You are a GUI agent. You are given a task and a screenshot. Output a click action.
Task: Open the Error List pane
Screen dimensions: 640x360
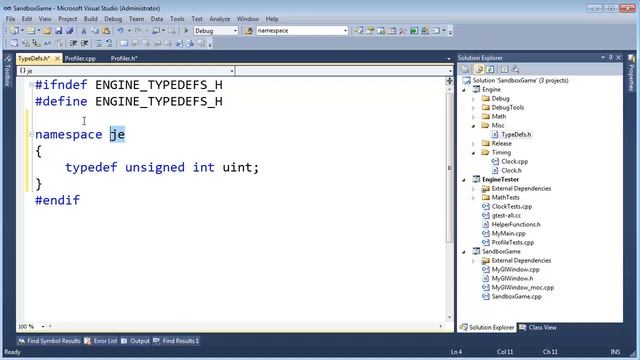click(100, 341)
